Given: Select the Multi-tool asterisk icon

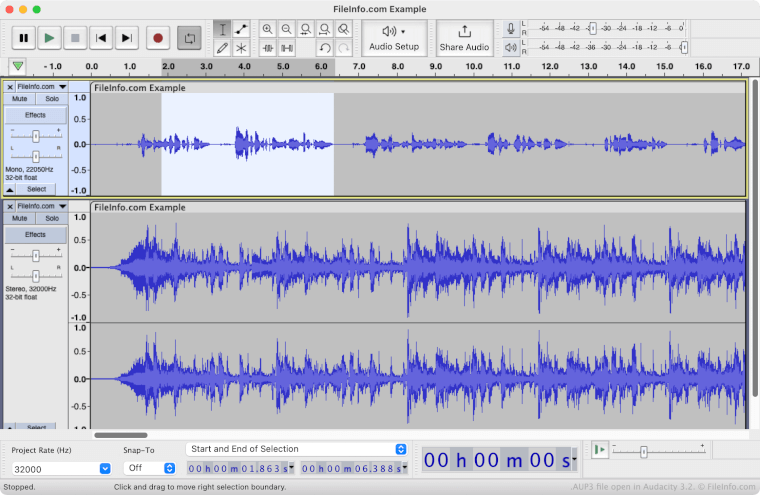Looking at the screenshot, I should [241, 47].
